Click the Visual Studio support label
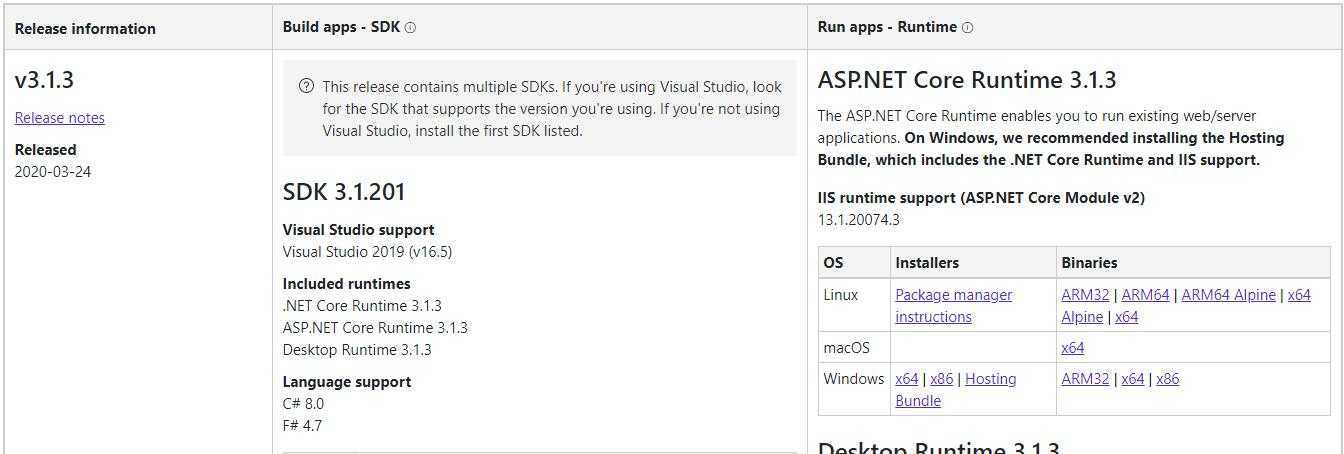 click(x=358, y=230)
